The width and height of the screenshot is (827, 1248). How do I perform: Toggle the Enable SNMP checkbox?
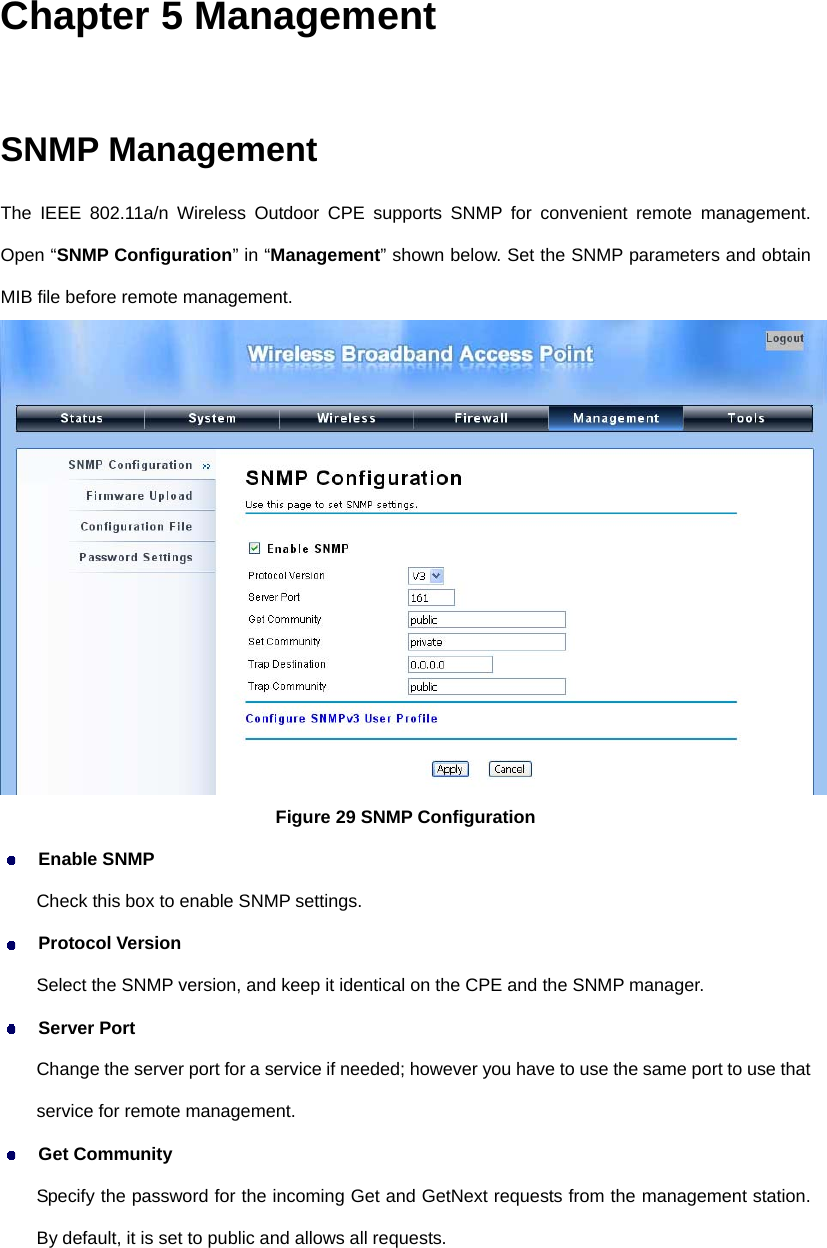254,548
